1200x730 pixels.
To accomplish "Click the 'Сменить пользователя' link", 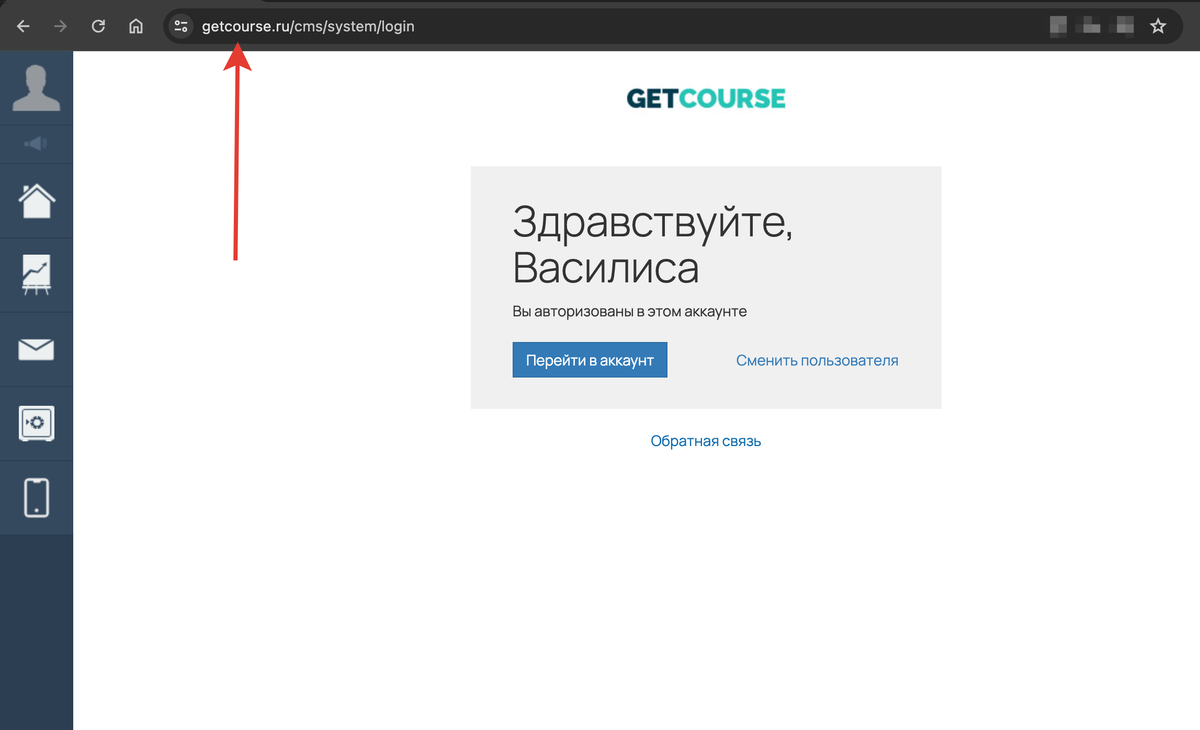I will tap(817, 360).
